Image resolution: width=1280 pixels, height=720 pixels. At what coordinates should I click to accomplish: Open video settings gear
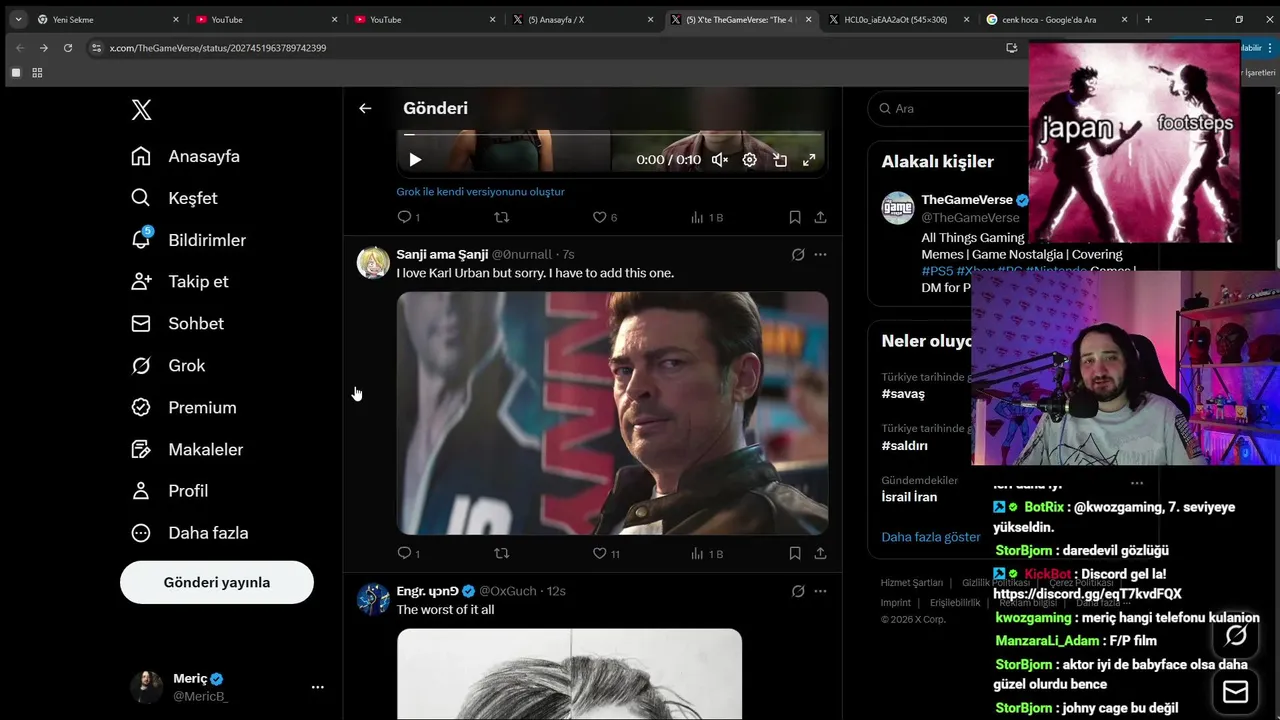tap(749, 160)
